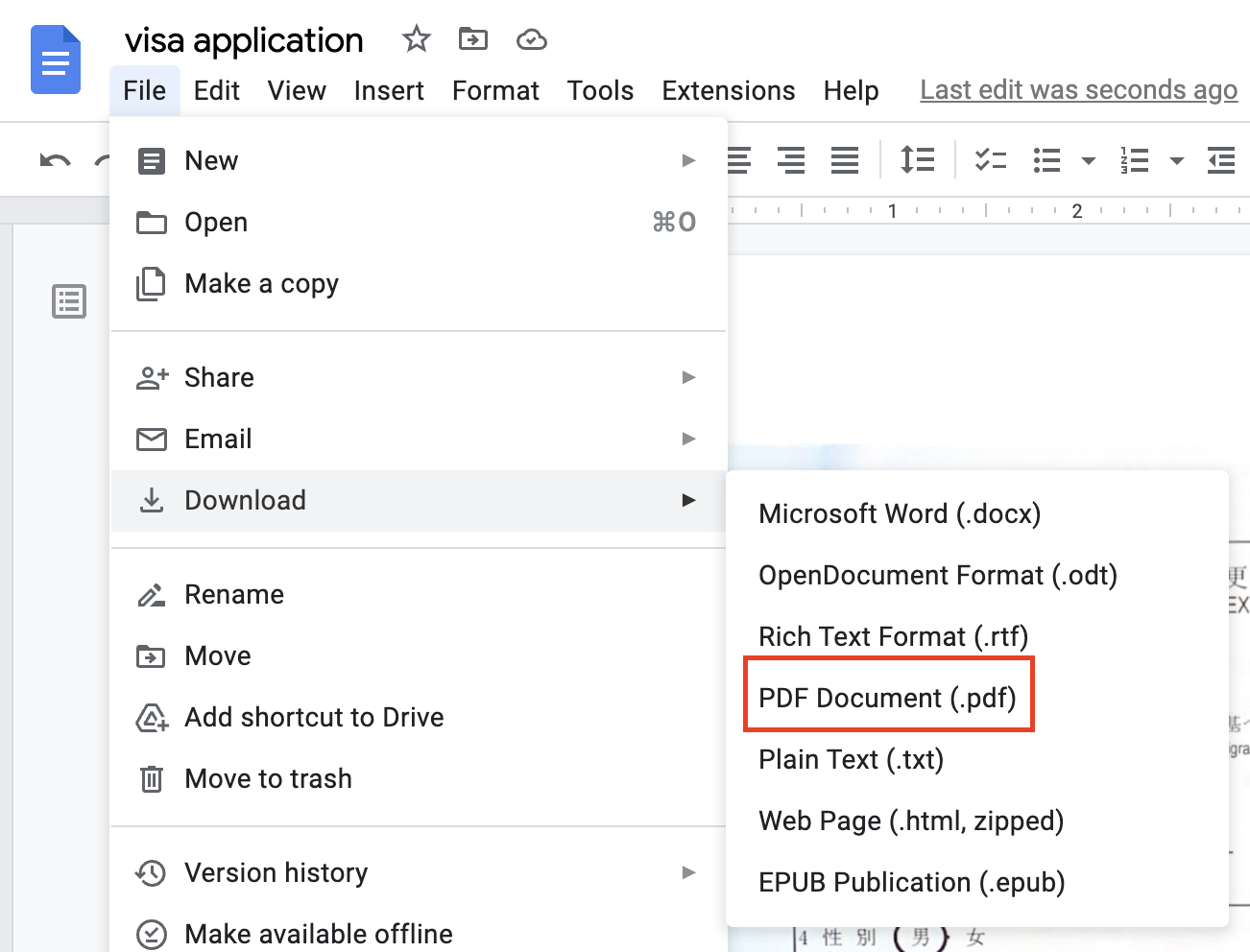
Task: Download as EPUB Publication (.epub)
Action: pos(977,882)
